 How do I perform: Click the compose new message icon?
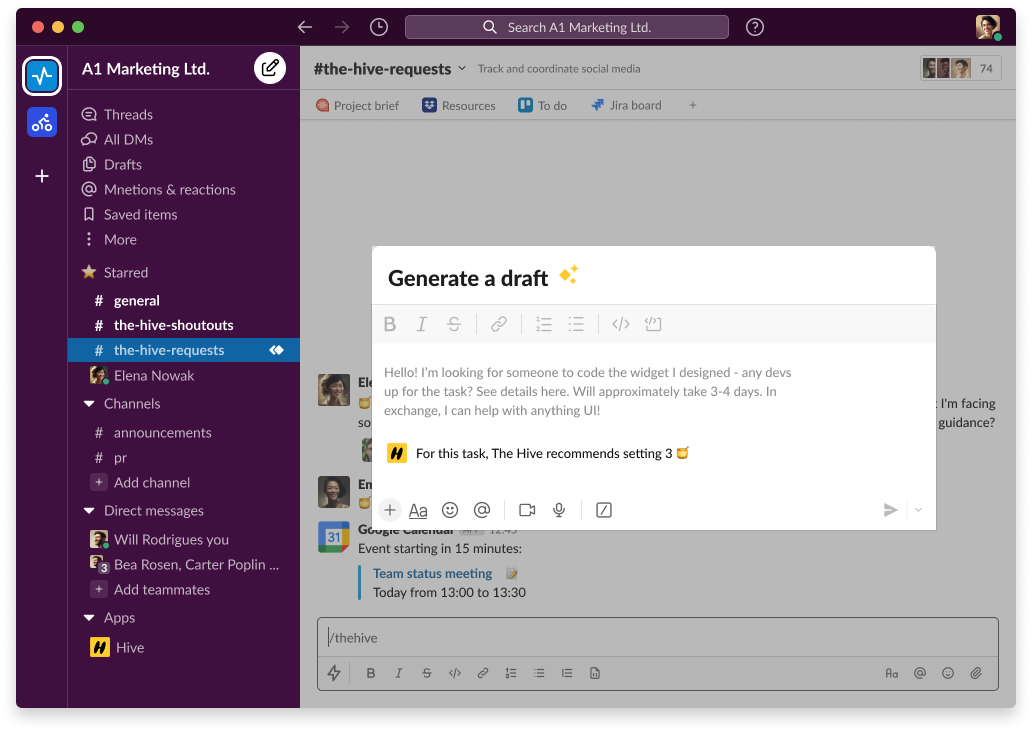(x=269, y=68)
